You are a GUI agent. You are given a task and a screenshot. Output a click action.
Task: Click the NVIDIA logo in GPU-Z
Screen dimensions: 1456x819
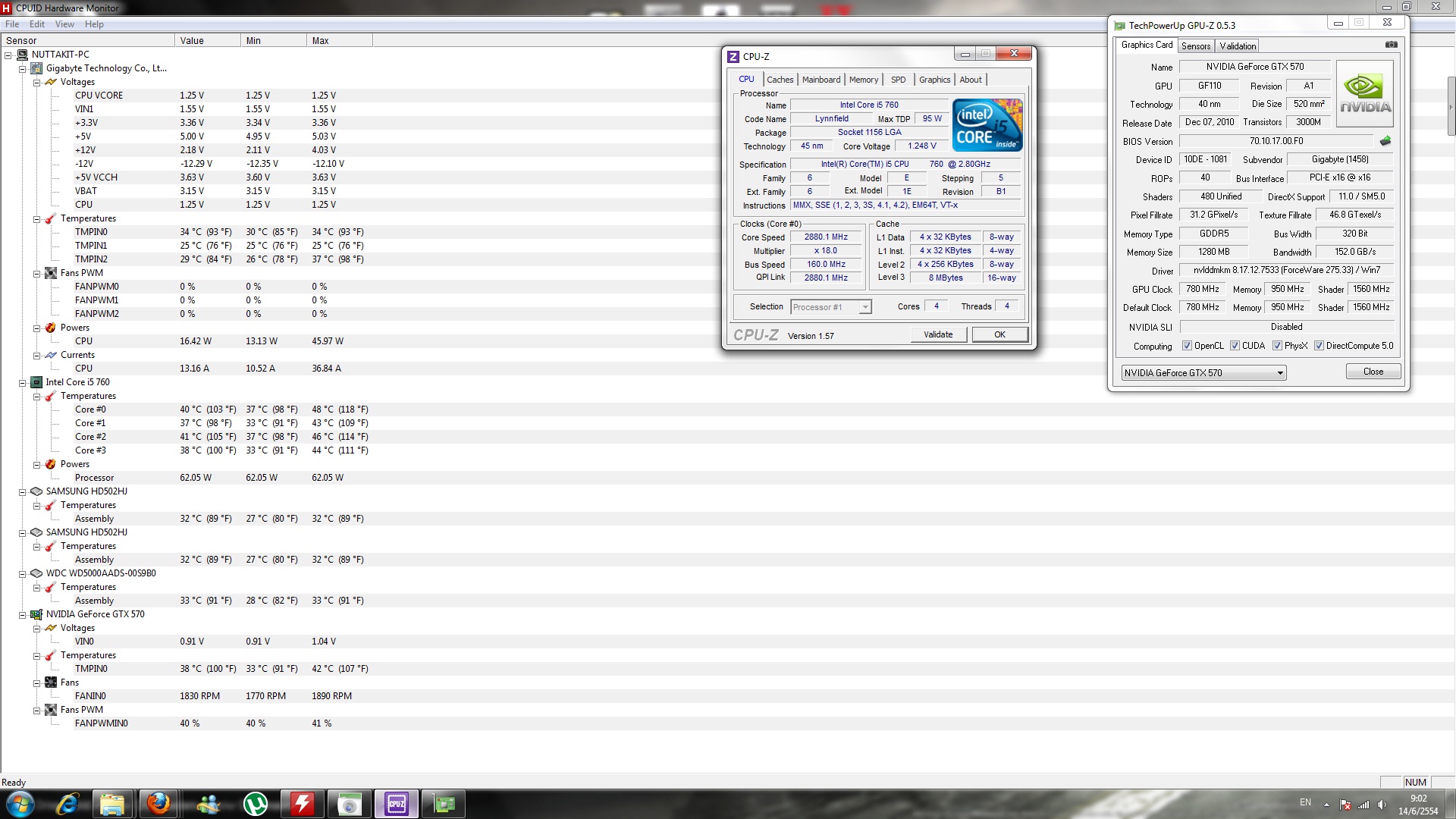[1365, 94]
